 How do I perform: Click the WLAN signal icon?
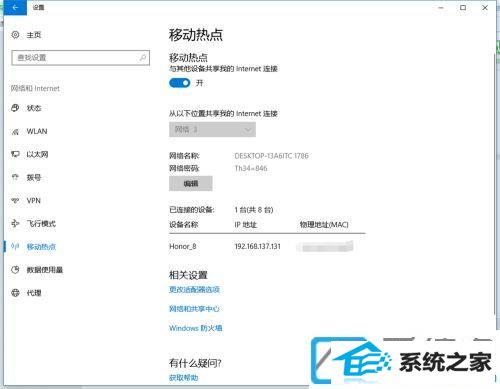[15, 132]
